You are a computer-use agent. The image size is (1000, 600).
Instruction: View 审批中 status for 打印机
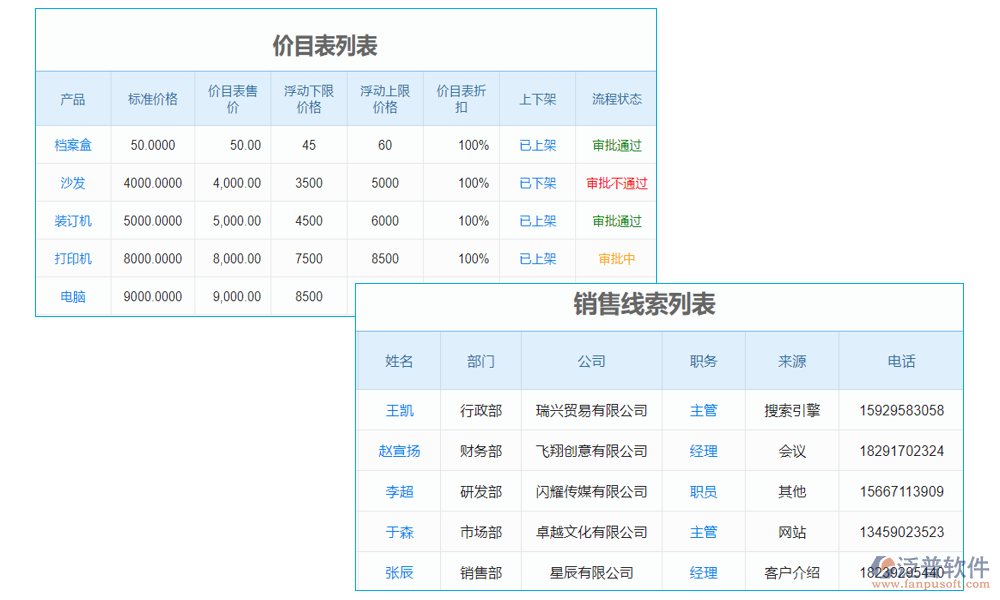click(x=615, y=258)
